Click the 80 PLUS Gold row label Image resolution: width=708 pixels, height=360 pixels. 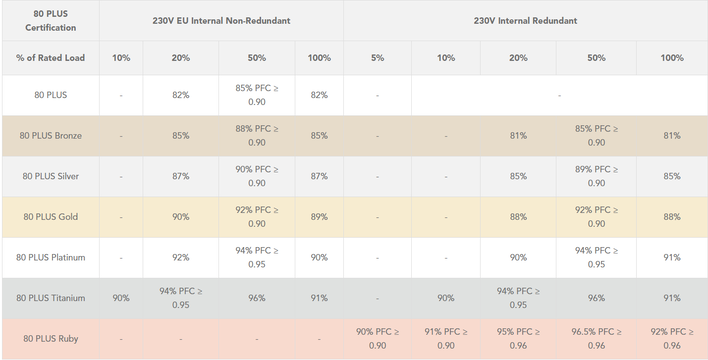coord(51,217)
